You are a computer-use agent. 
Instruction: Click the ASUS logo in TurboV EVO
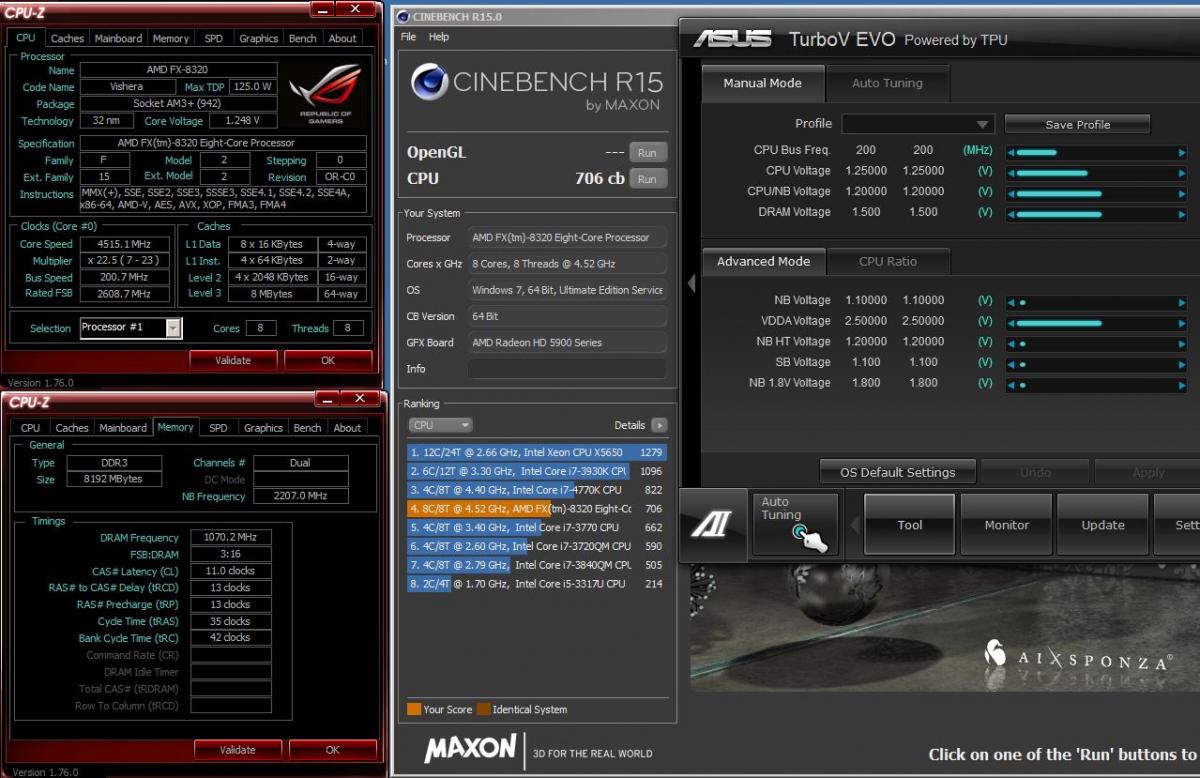732,39
